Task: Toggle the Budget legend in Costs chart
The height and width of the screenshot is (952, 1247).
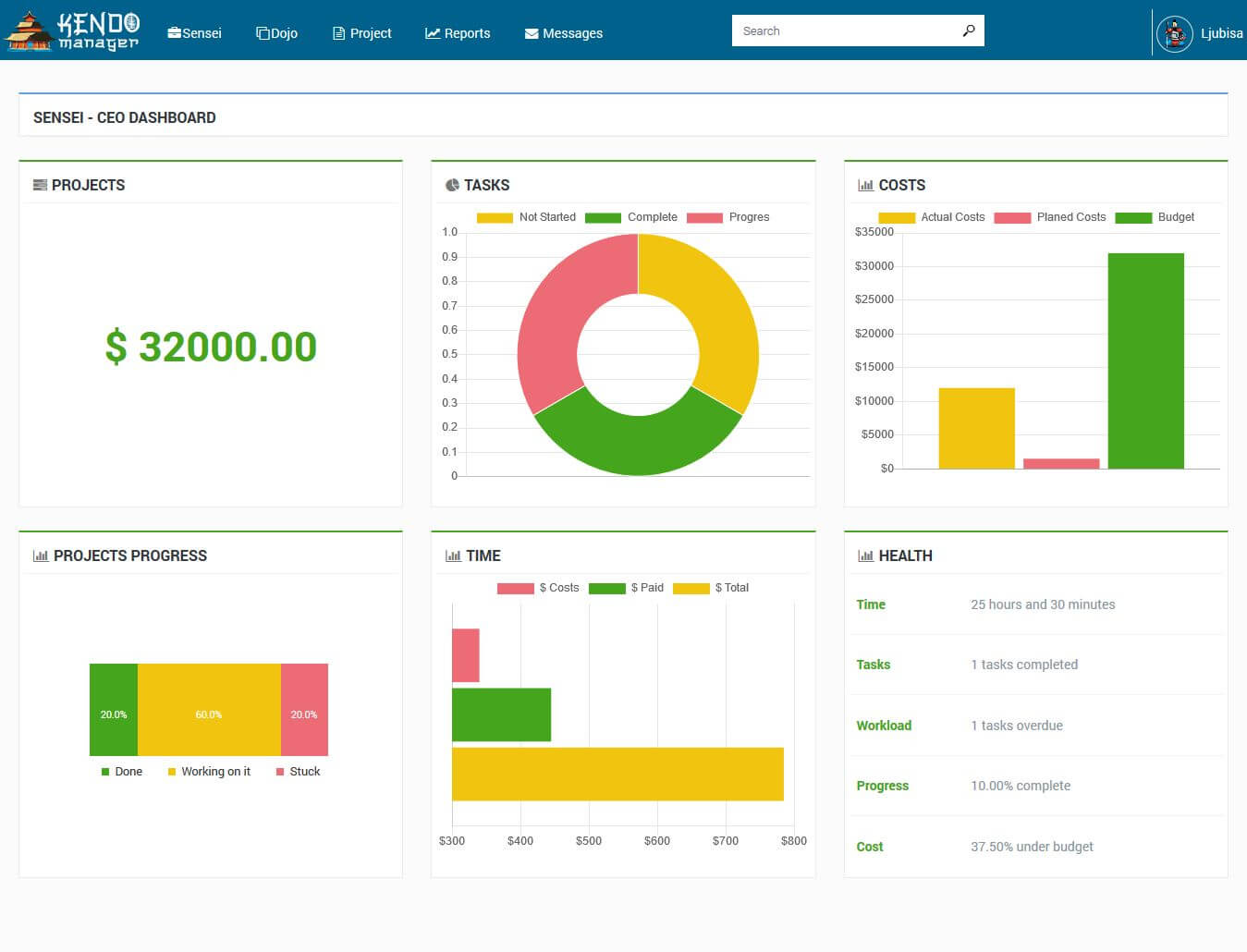Action: coord(1155,217)
